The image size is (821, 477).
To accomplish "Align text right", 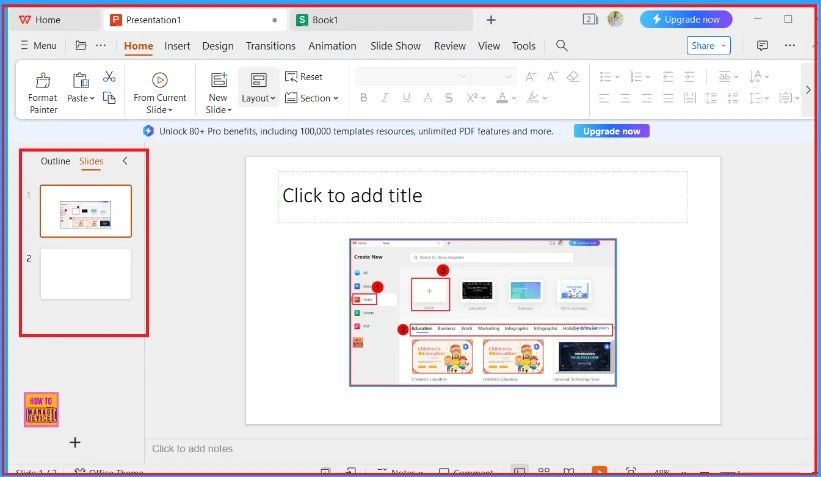I will click(x=647, y=97).
